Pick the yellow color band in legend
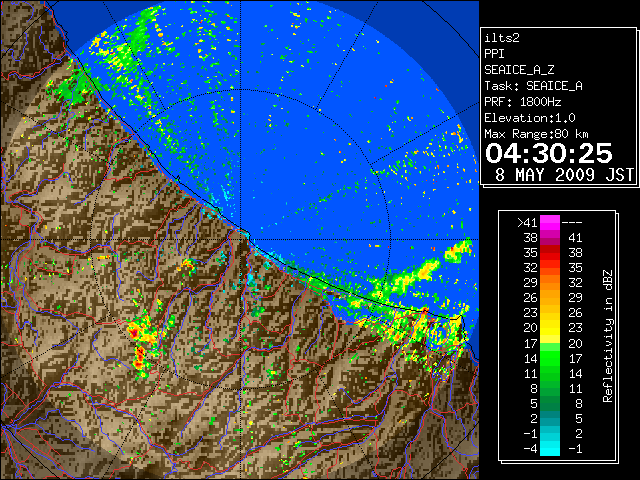The height and width of the screenshot is (480, 640). (550, 327)
